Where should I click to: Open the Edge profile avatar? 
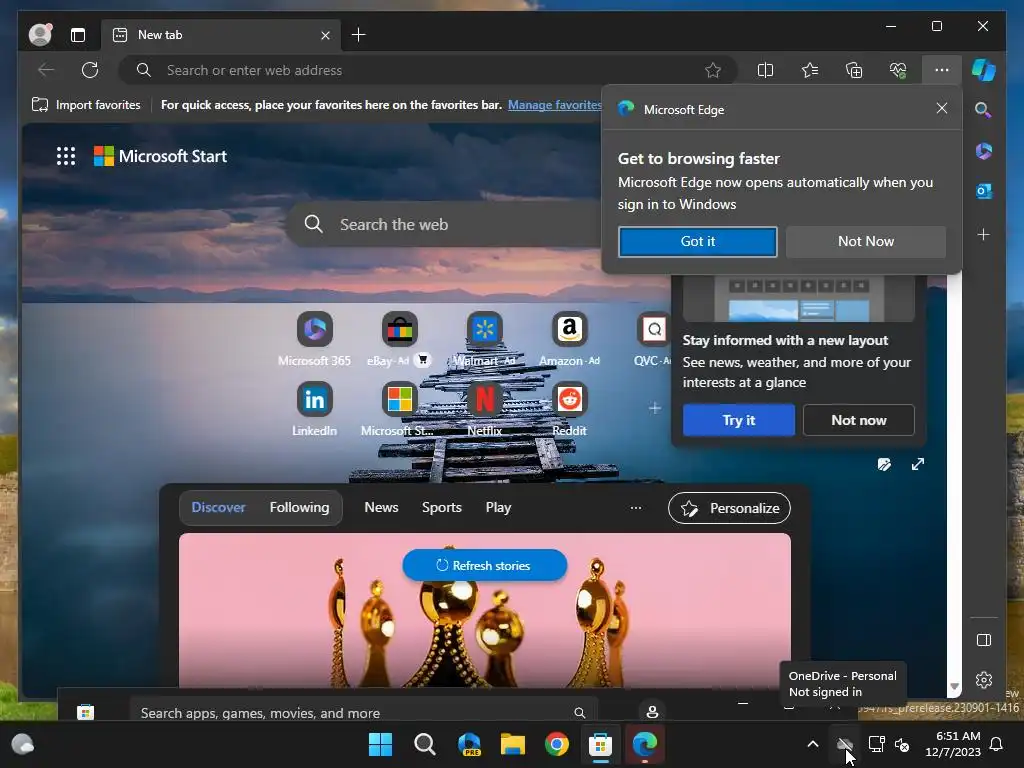tap(40, 35)
